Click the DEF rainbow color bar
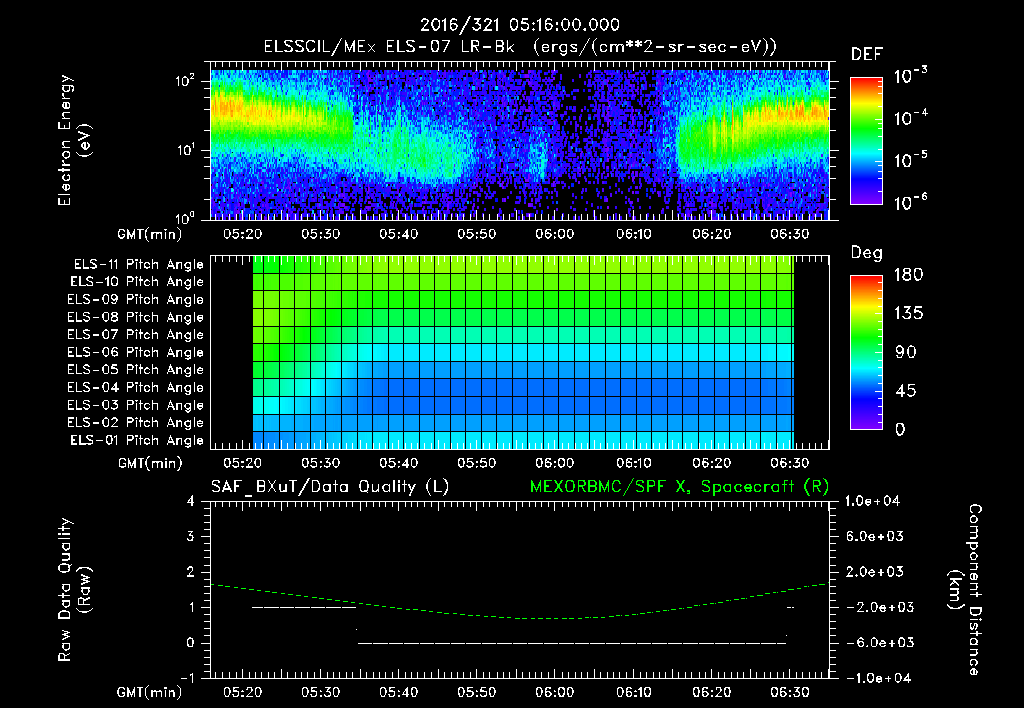The height and width of the screenshot is (708, 1024). tap(866, 141)
